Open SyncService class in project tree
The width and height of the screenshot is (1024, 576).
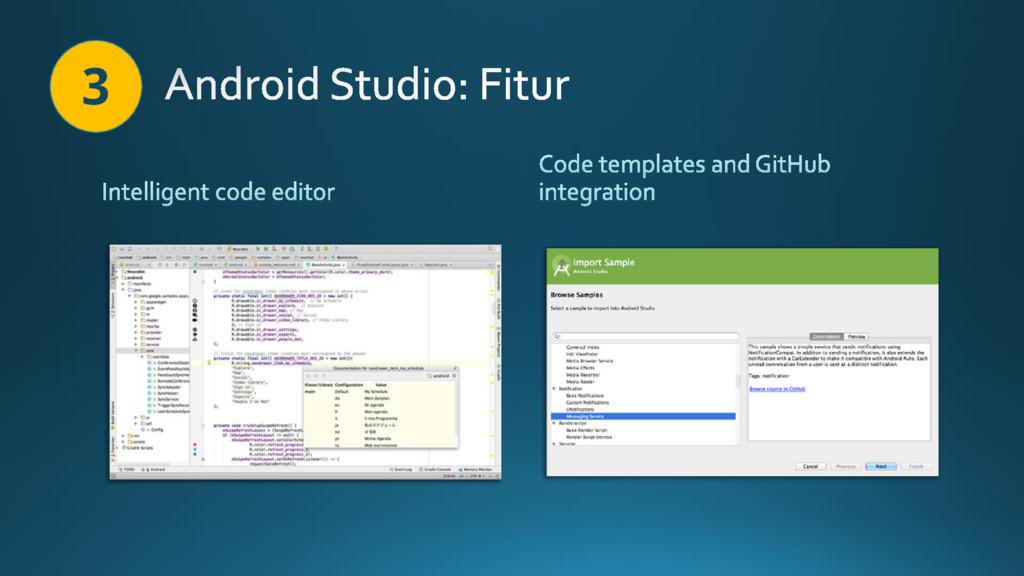pos(165,399)
